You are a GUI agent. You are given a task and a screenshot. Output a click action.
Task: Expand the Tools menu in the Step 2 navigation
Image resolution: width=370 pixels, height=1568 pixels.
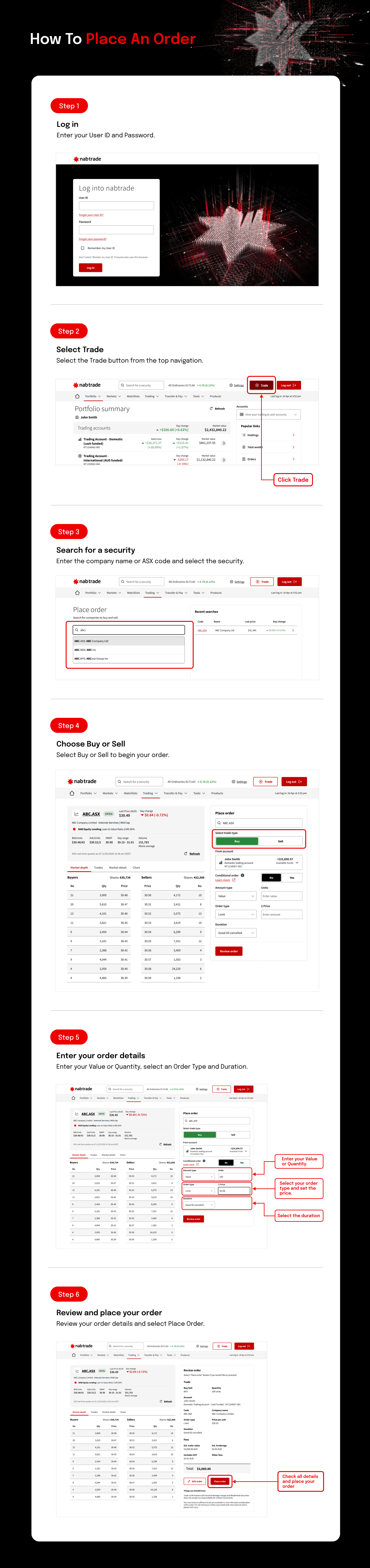click(x=198, y=396)
